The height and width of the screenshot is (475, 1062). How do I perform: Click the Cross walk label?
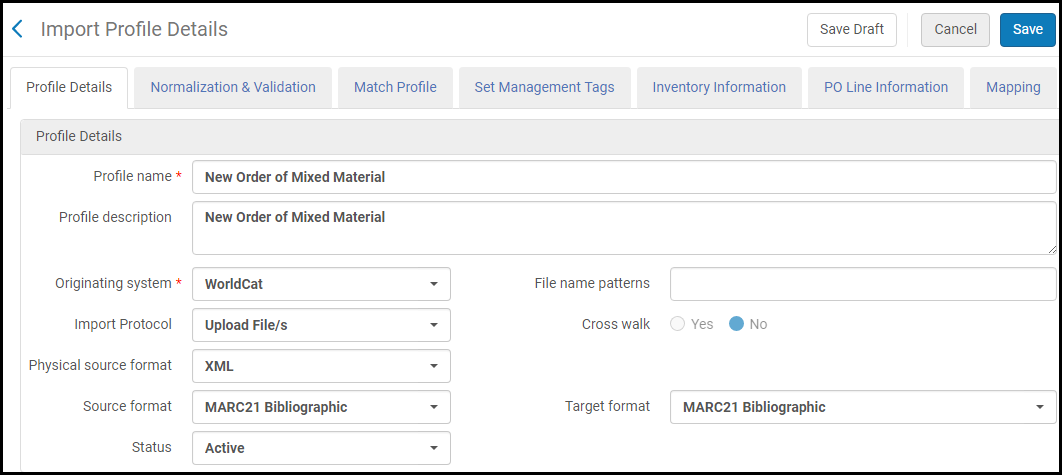click(x=616, y=324)
